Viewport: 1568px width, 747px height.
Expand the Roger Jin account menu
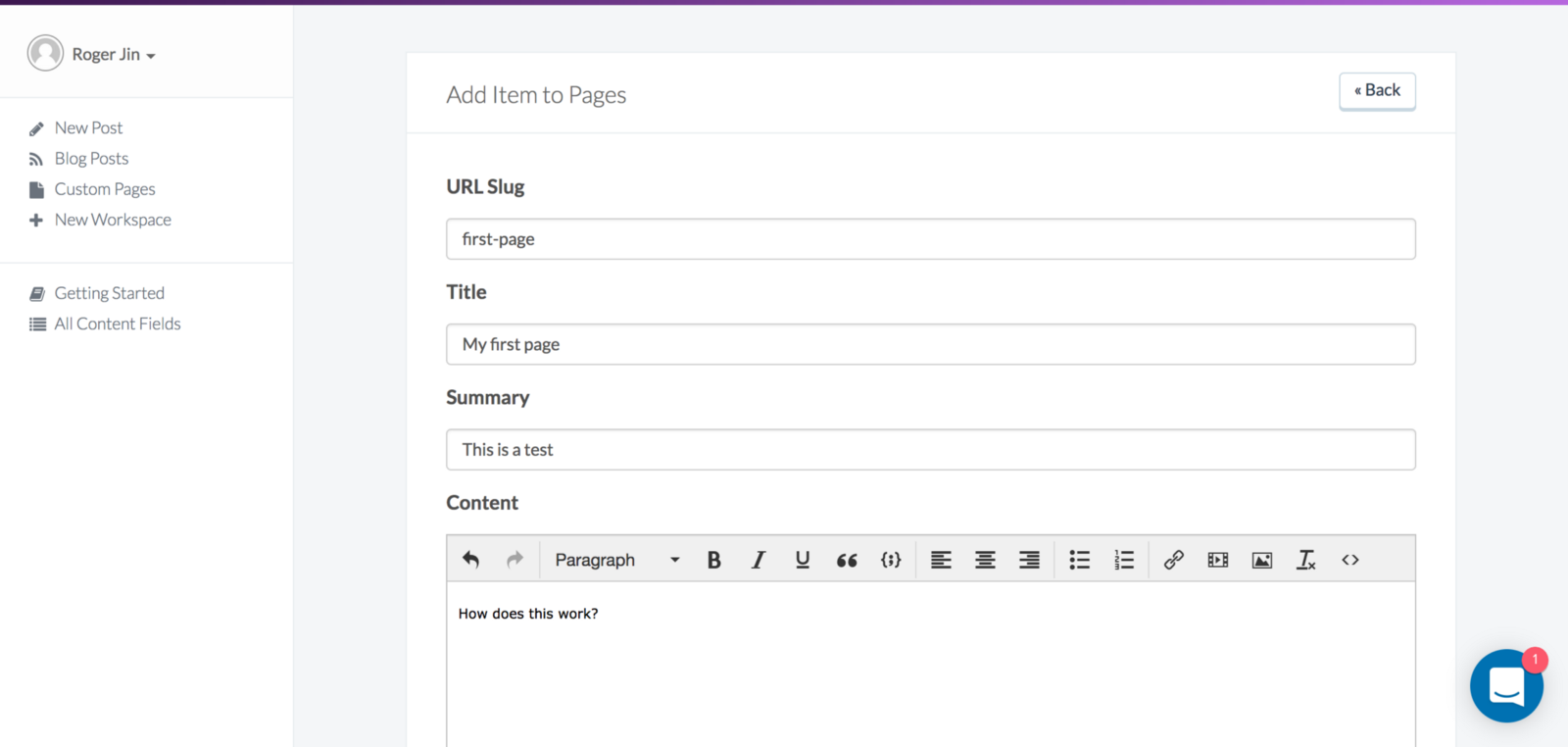(112, 55)
